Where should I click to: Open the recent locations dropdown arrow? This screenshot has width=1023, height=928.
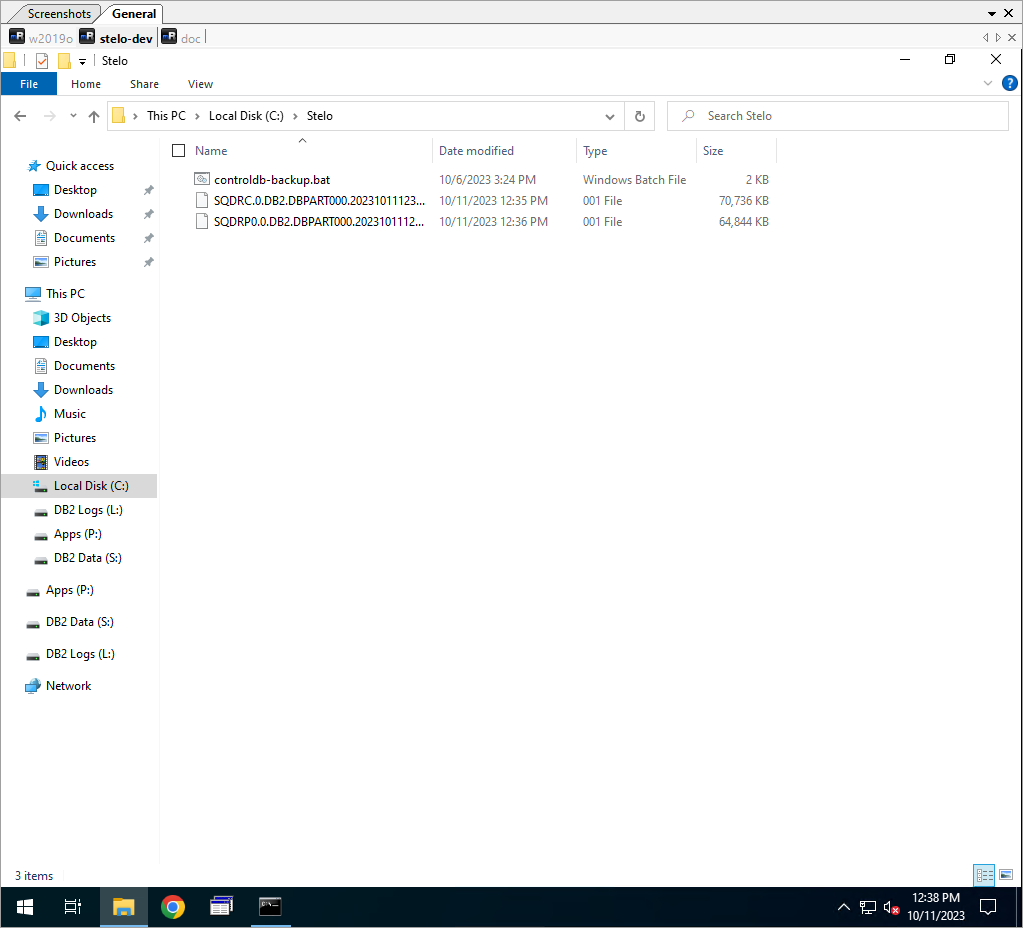coord(73,116)
